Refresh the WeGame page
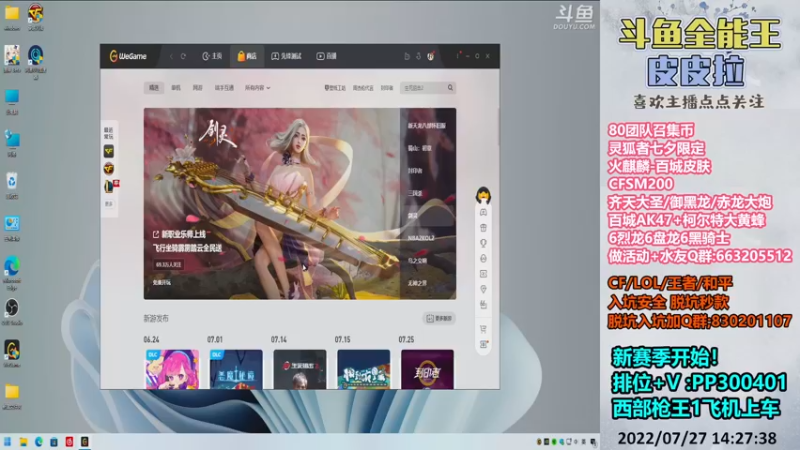Viewport: 800px width, 450px height. [x=183, y=56]
